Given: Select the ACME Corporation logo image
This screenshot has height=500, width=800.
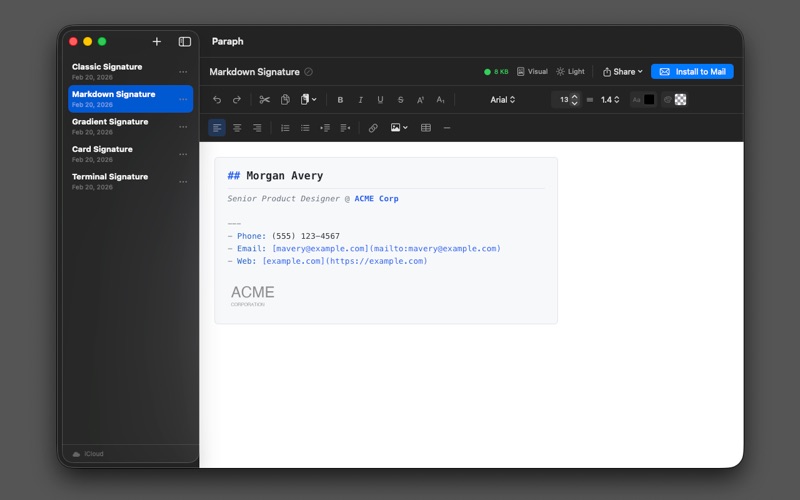Looking at the screenshot, I should click(x=253, y=295).
